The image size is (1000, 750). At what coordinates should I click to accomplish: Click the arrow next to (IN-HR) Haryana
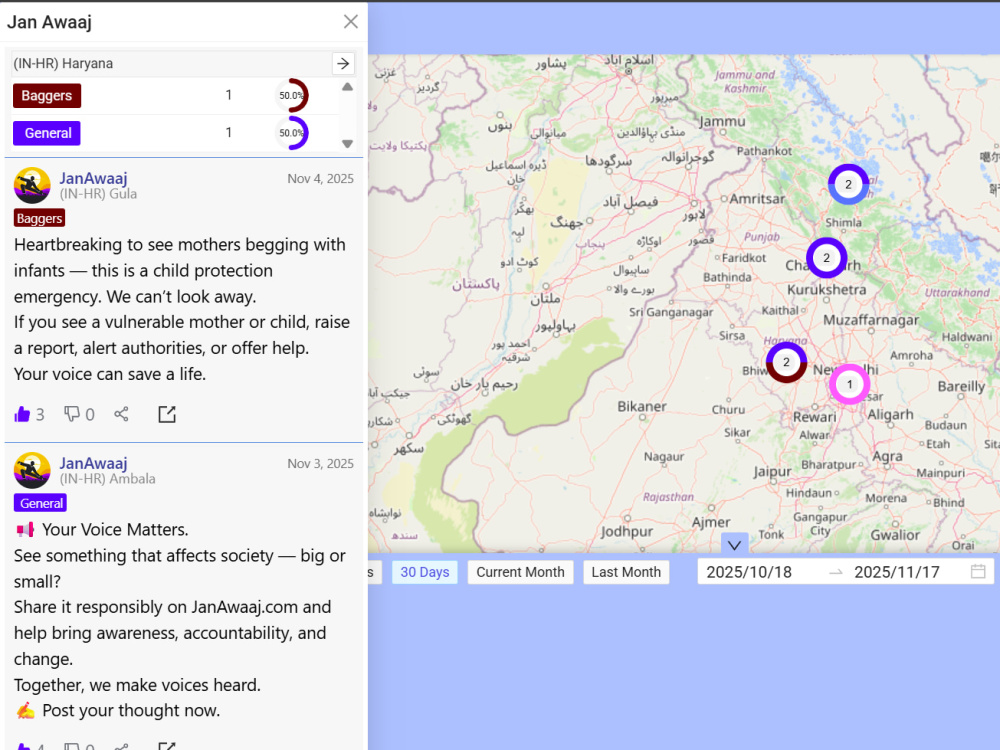pos(343,63)
